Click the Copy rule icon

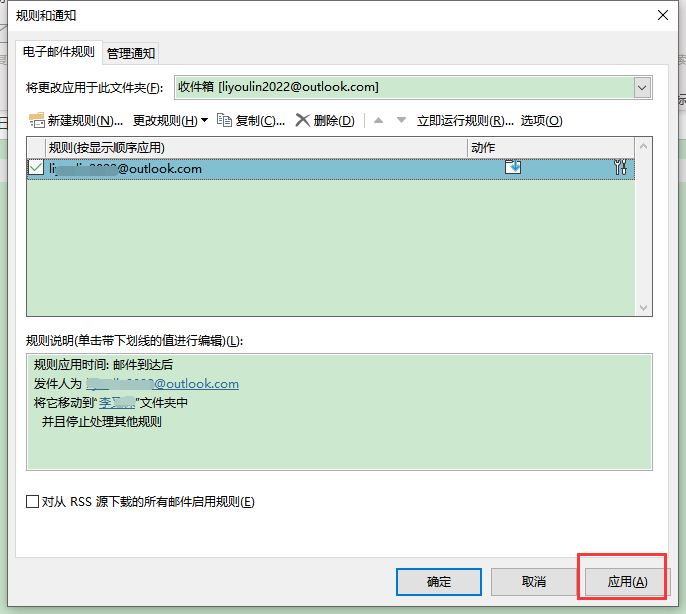(x=224, y=121)
